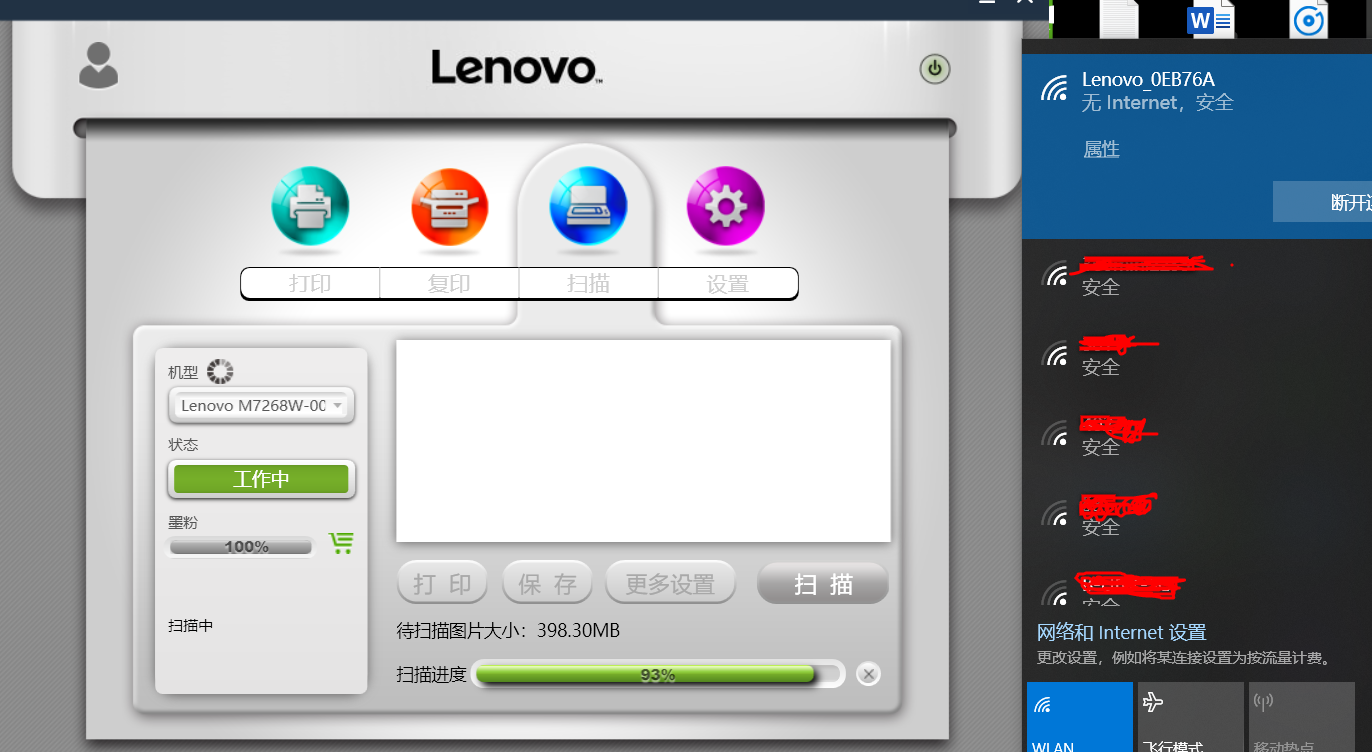Image resolution: width=1372 pixels, height=752 pixels.
Task: Select the teal printer icon
Action: point(310,206)
